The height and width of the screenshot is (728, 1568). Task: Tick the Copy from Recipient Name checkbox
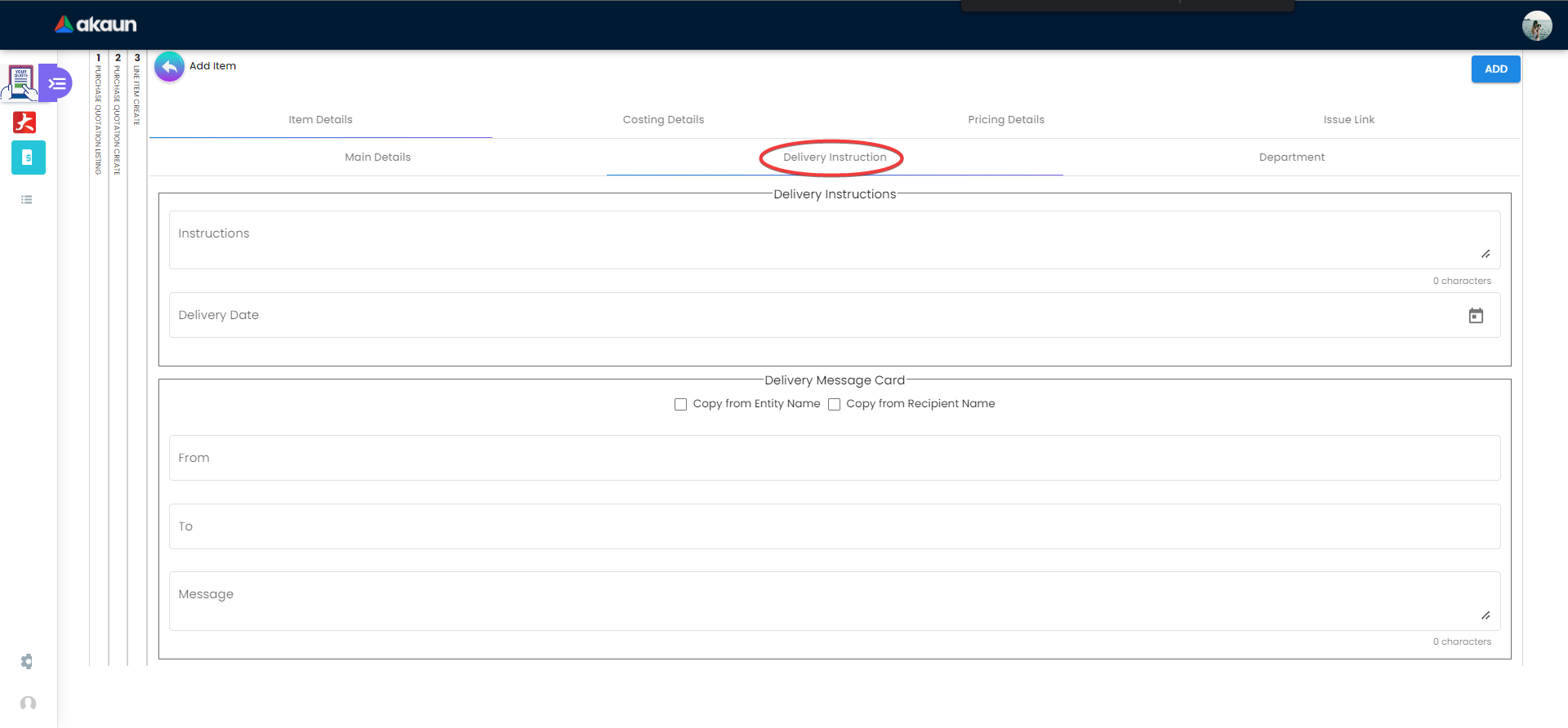coord(834,404)
